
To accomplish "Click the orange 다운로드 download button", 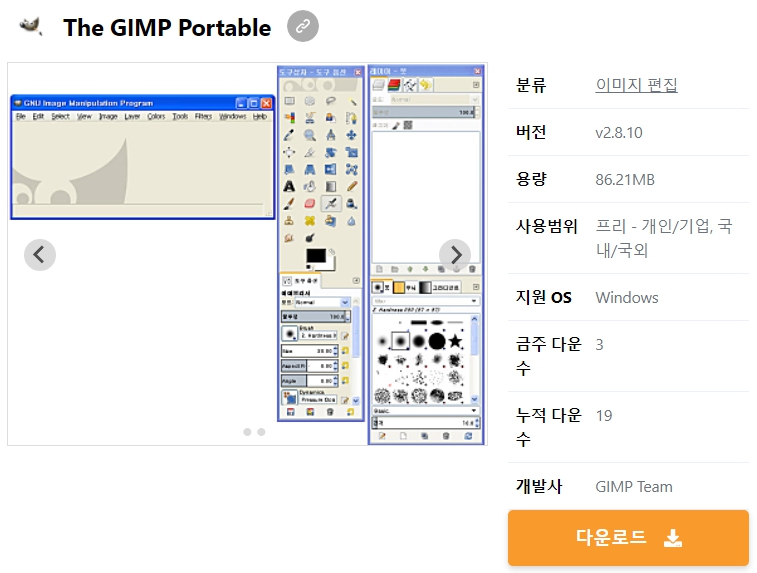I will [x=628, y=537].
